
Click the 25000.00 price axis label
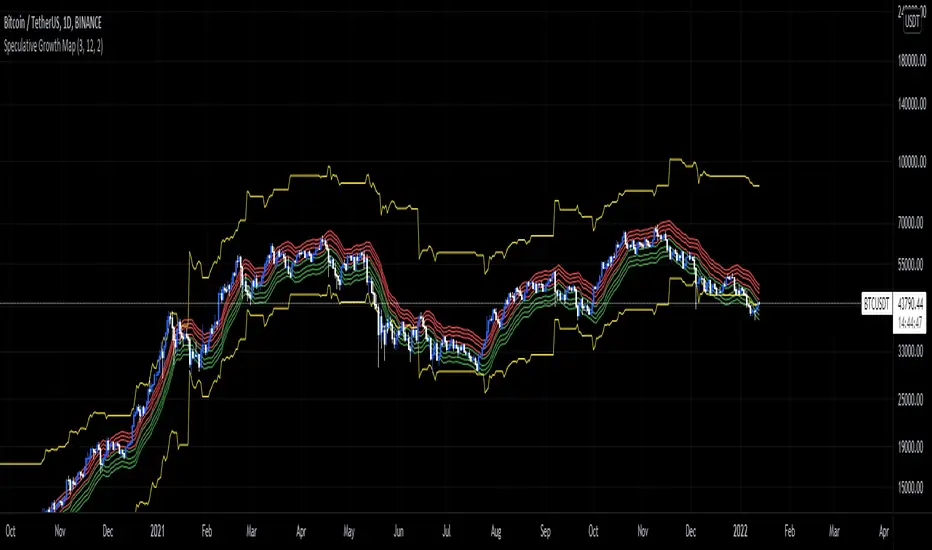(911, 400)
